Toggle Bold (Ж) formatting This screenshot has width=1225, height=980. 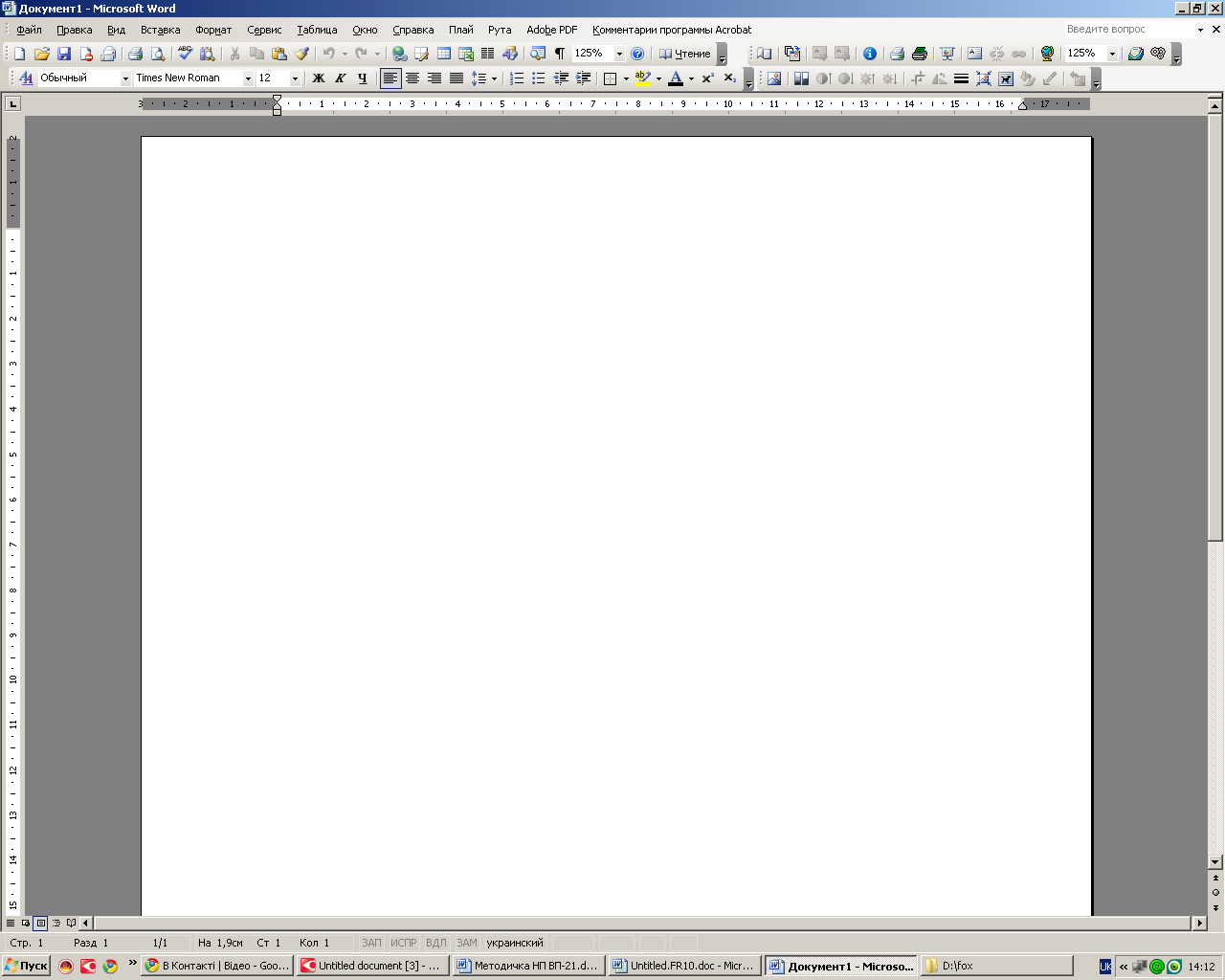point(319,78)
